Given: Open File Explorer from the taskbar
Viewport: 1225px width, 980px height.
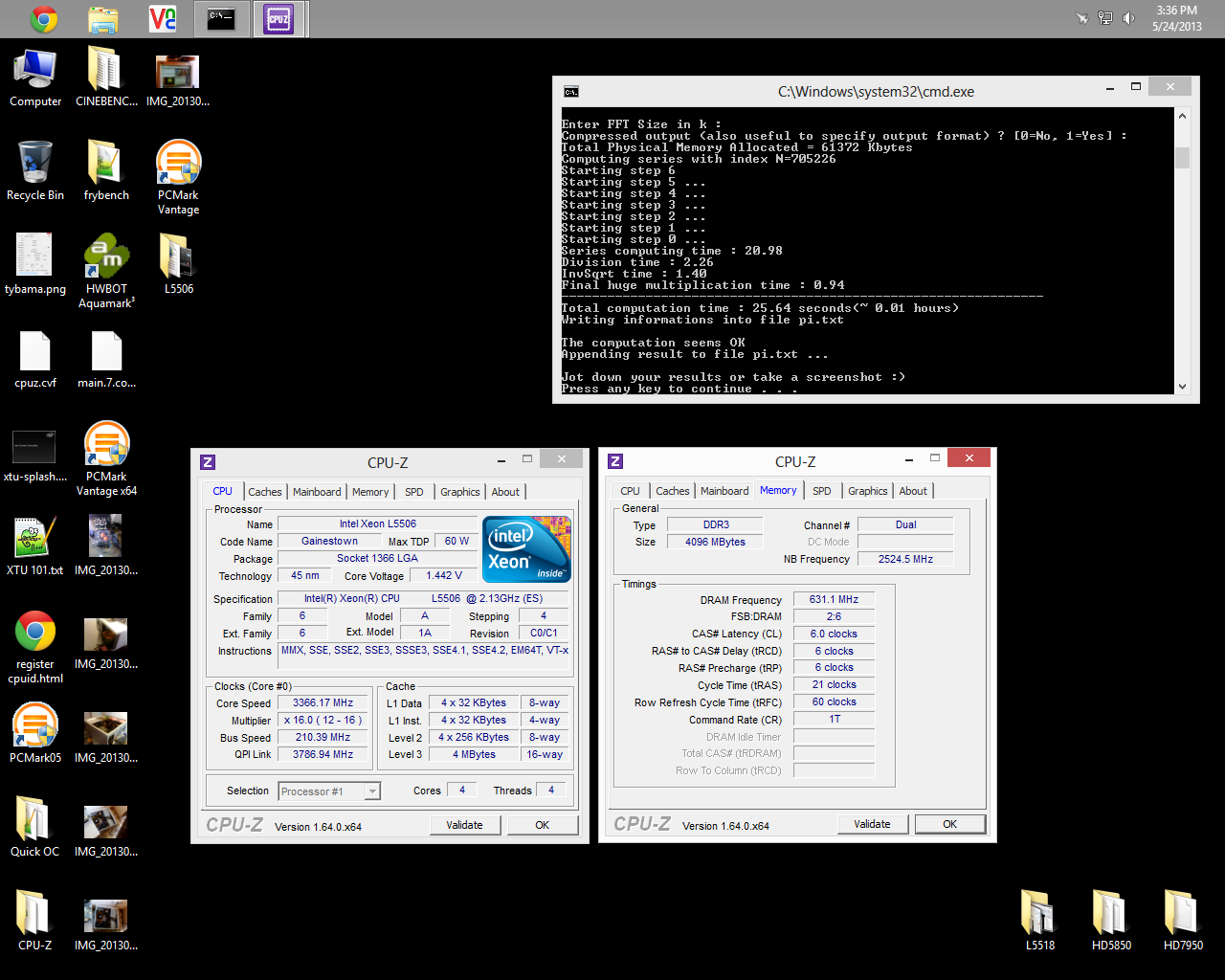Looking at the screenshot, I should point(103,18).
